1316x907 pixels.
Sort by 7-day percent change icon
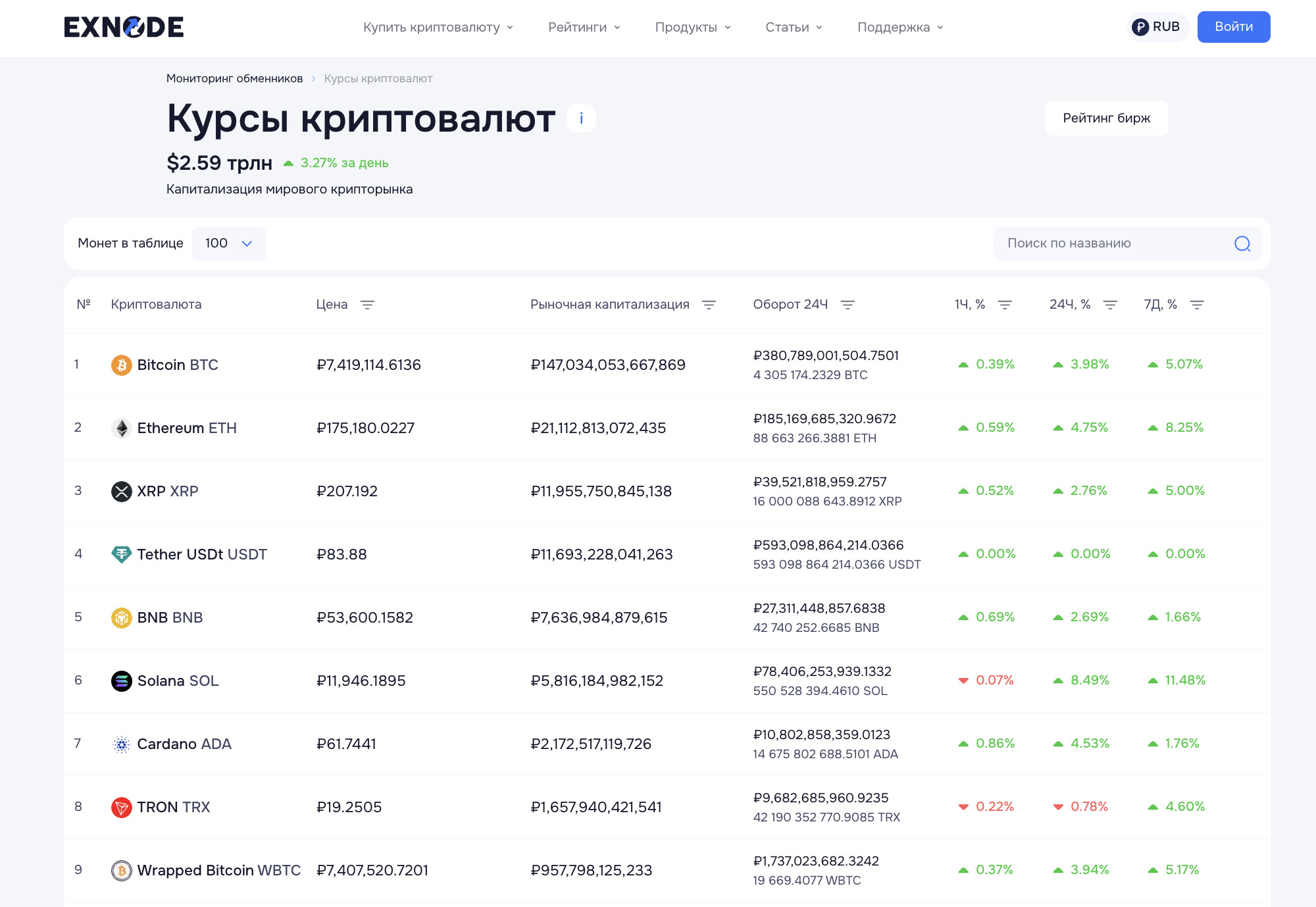point(1197,305)
